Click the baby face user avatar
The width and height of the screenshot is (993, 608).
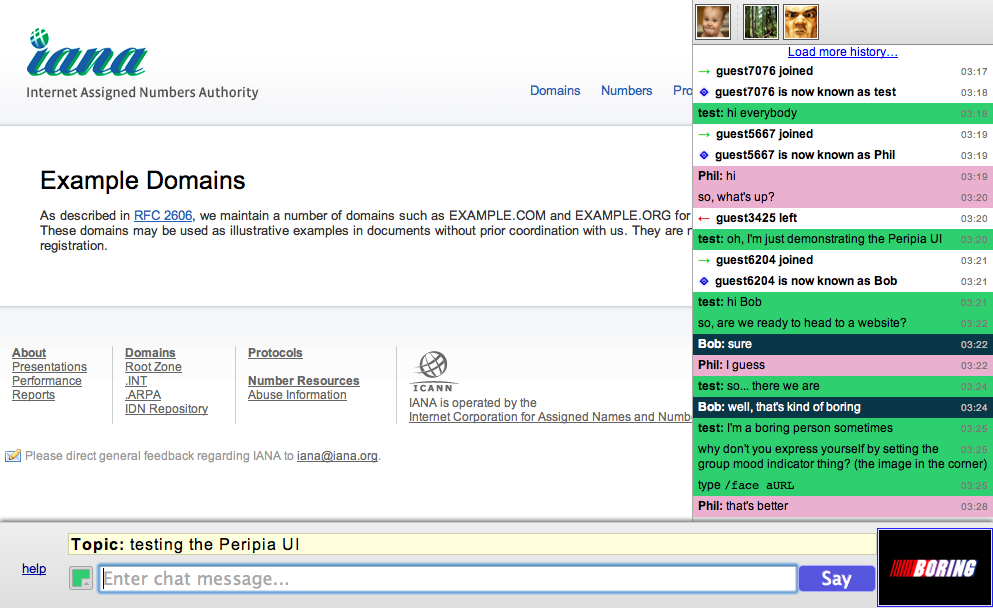coord(712,21)
